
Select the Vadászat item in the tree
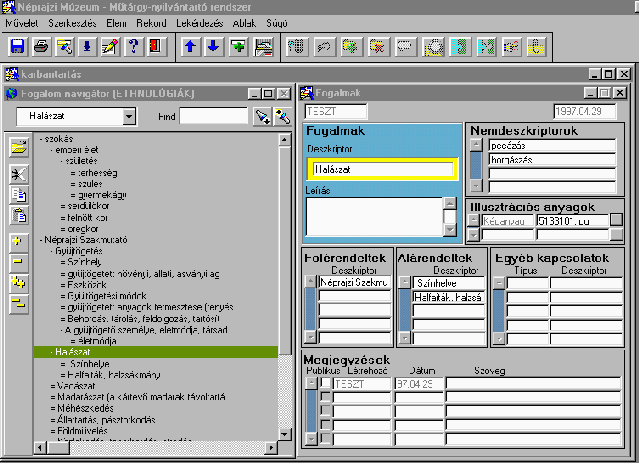tap(75, 384)
